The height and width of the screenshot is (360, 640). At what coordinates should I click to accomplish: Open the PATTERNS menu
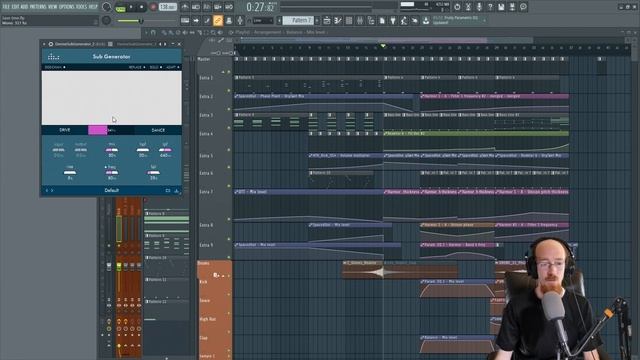pyautogui.click(x=38, y=7)
